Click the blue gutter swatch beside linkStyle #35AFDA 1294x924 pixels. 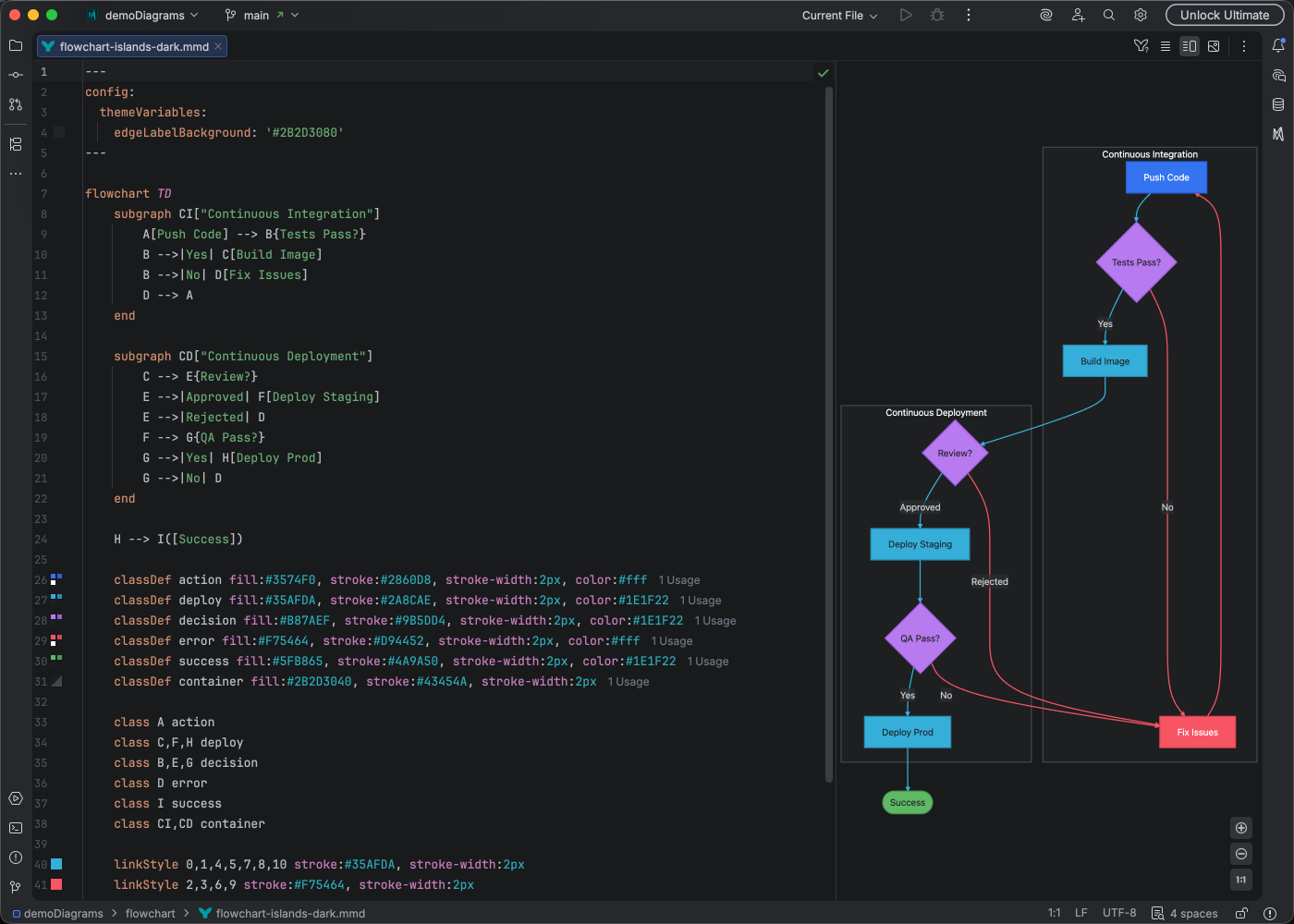[x=58, y=864]
